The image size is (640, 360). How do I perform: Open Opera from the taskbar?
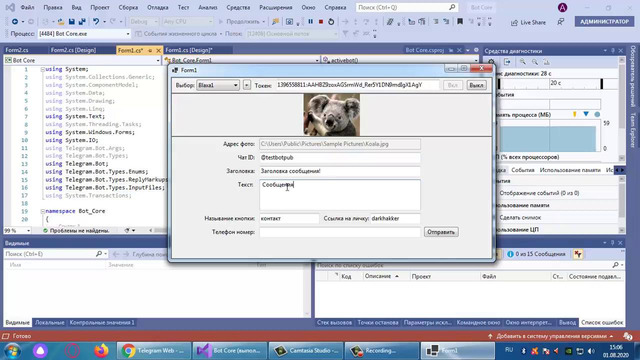73,351
